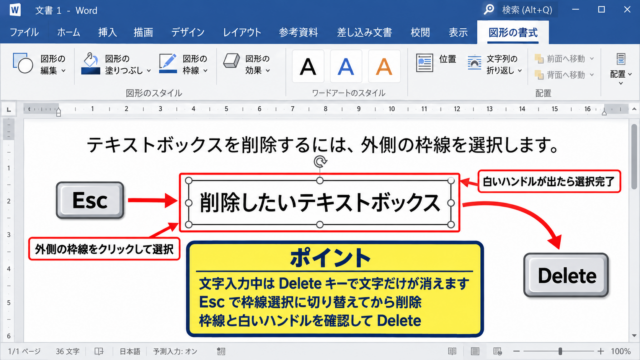640x360 pixels.
Task: Click the 予測入力: オン status entry
Action: (175, 351)
